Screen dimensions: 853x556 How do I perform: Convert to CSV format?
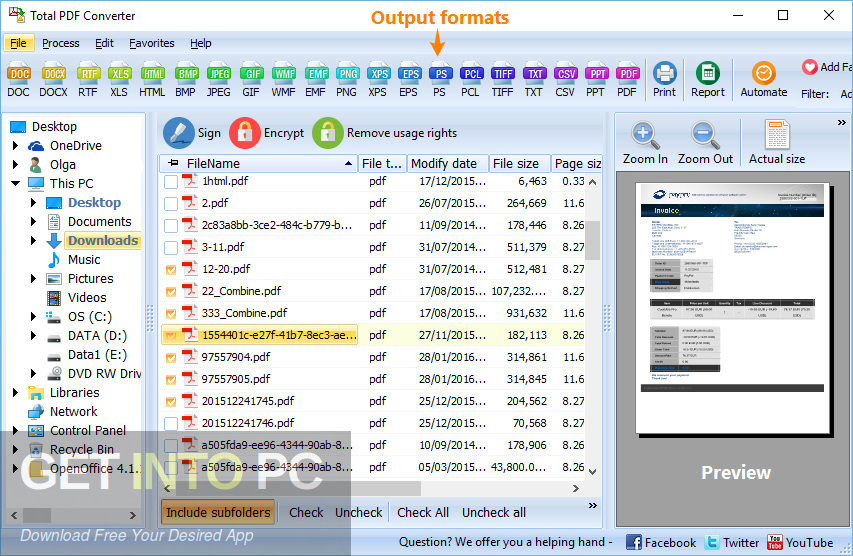tap(565, 81)
